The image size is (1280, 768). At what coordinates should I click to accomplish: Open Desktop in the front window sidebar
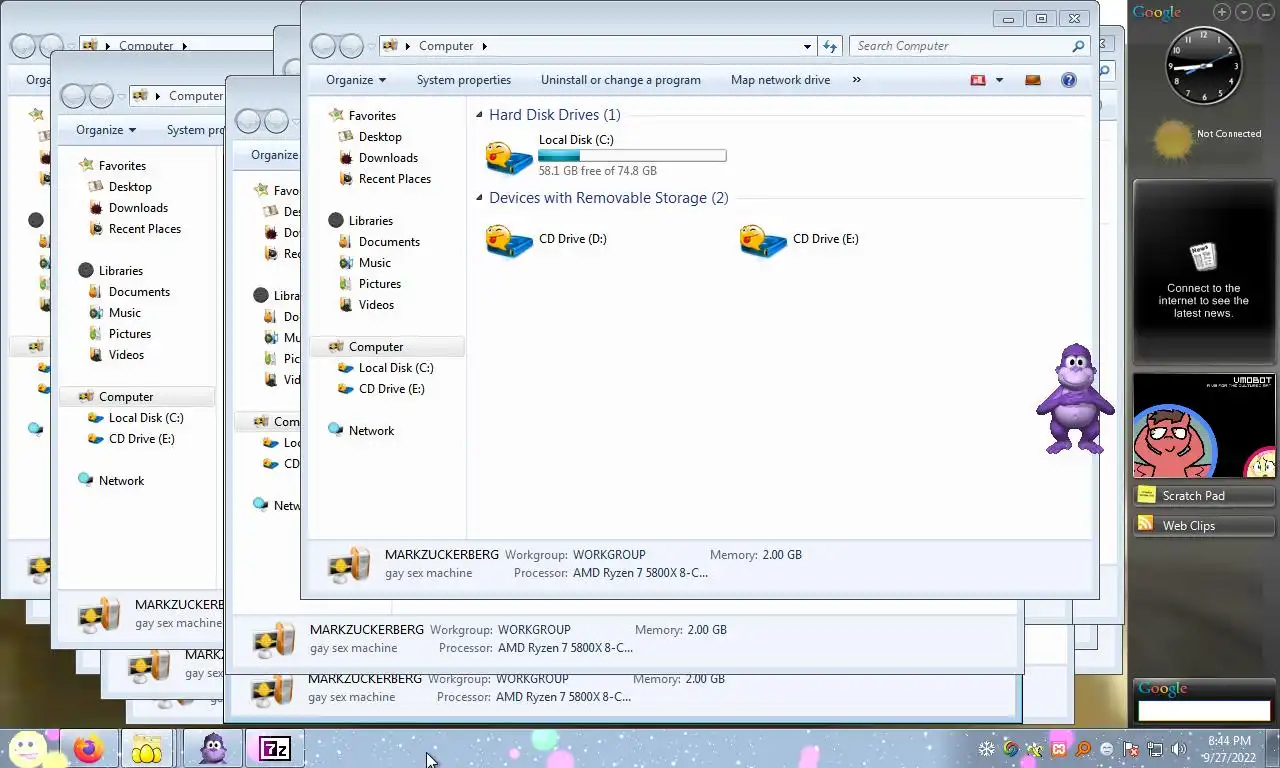pos(370,137)
